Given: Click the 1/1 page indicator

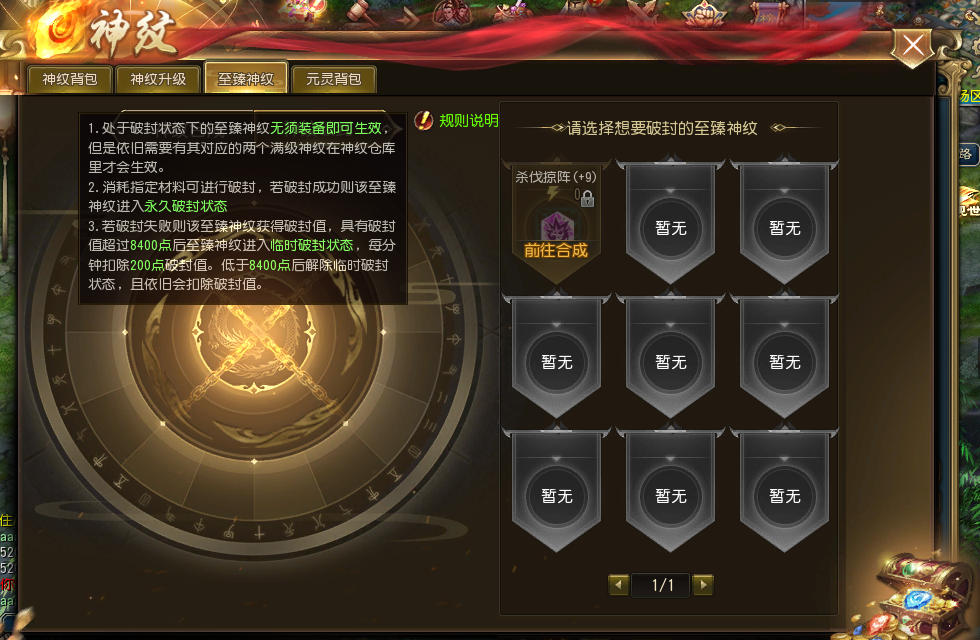Looking at the screenshot, I should coord(661,585).
